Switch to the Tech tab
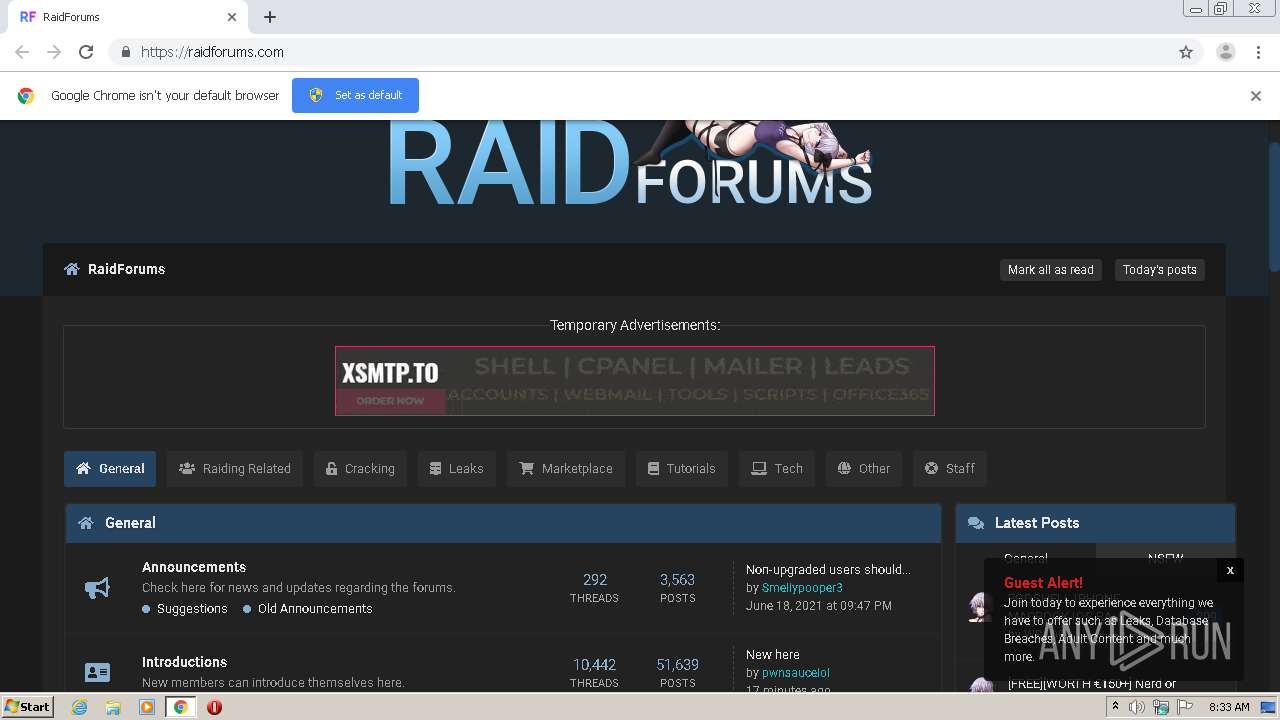The height and width of the screenshot is (720, 1280). (x=777, y=468)
